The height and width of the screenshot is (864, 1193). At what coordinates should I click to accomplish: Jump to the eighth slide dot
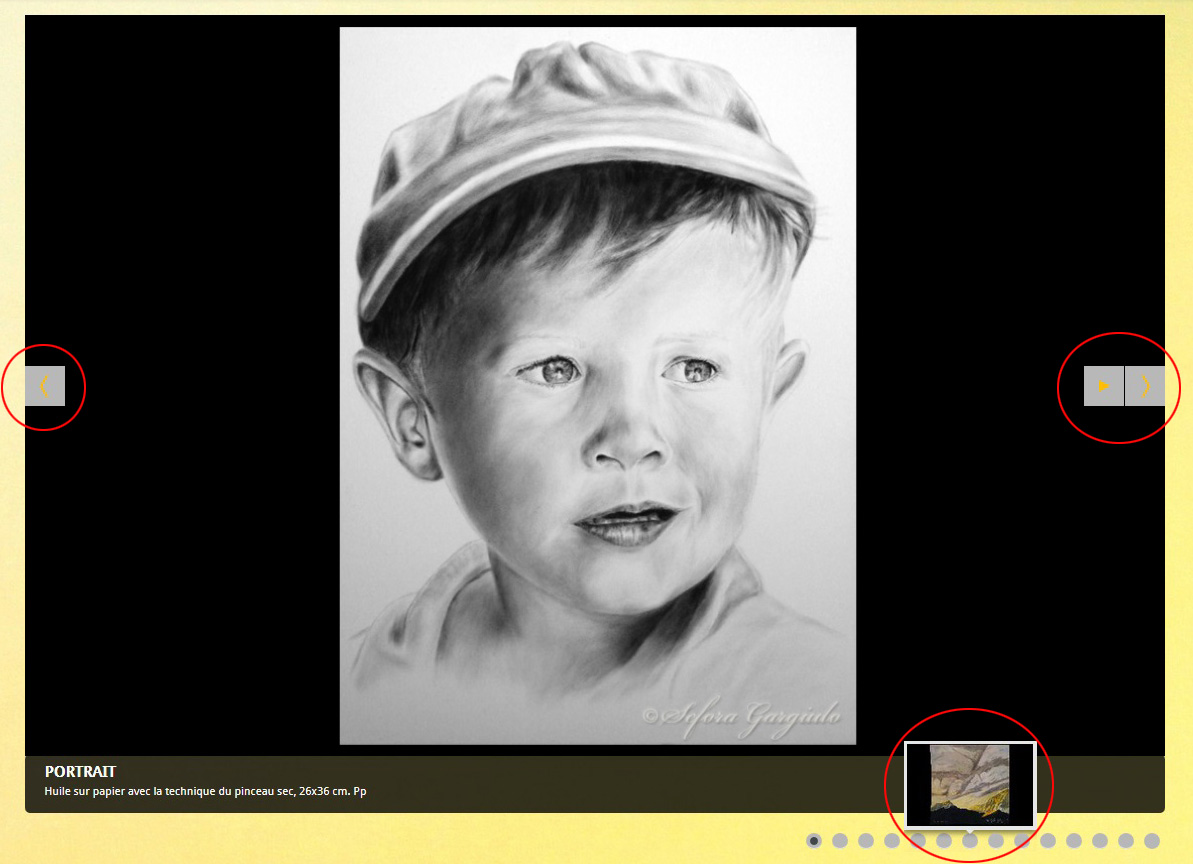(x=996, y=840)
